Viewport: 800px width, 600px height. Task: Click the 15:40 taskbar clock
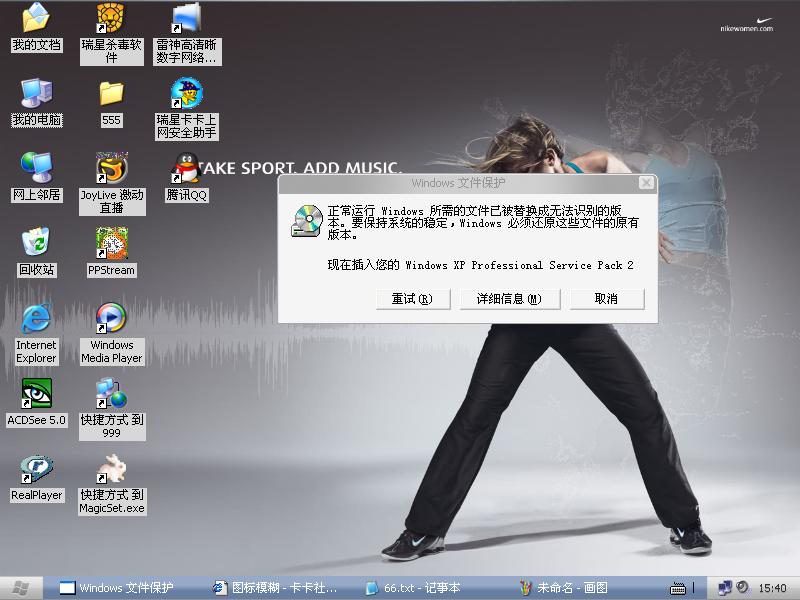pos(772,588)
